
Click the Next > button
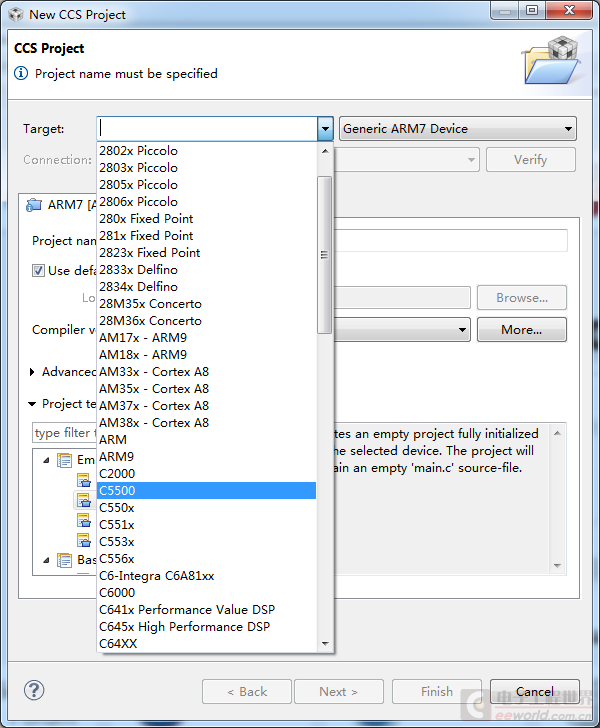click(x=339, y=692)
